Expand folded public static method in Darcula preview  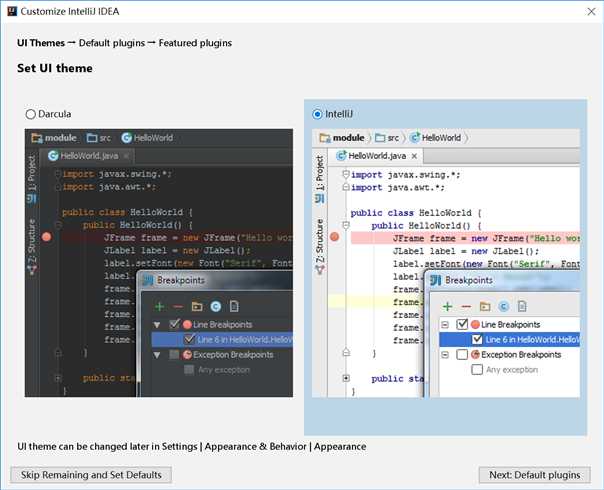click(x=58, y=378)
